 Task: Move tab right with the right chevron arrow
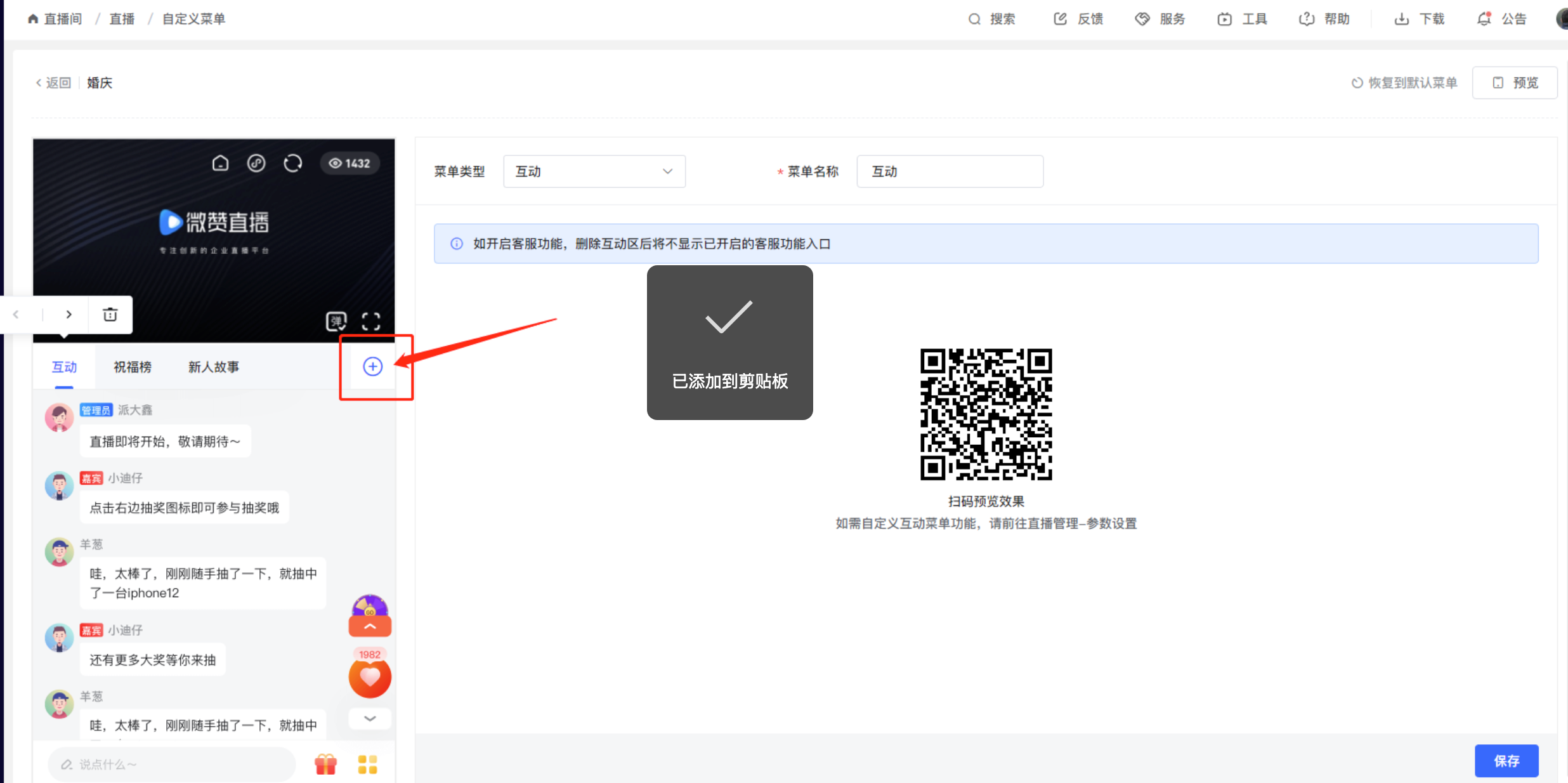pyautogui.click(x=69, y=315)
